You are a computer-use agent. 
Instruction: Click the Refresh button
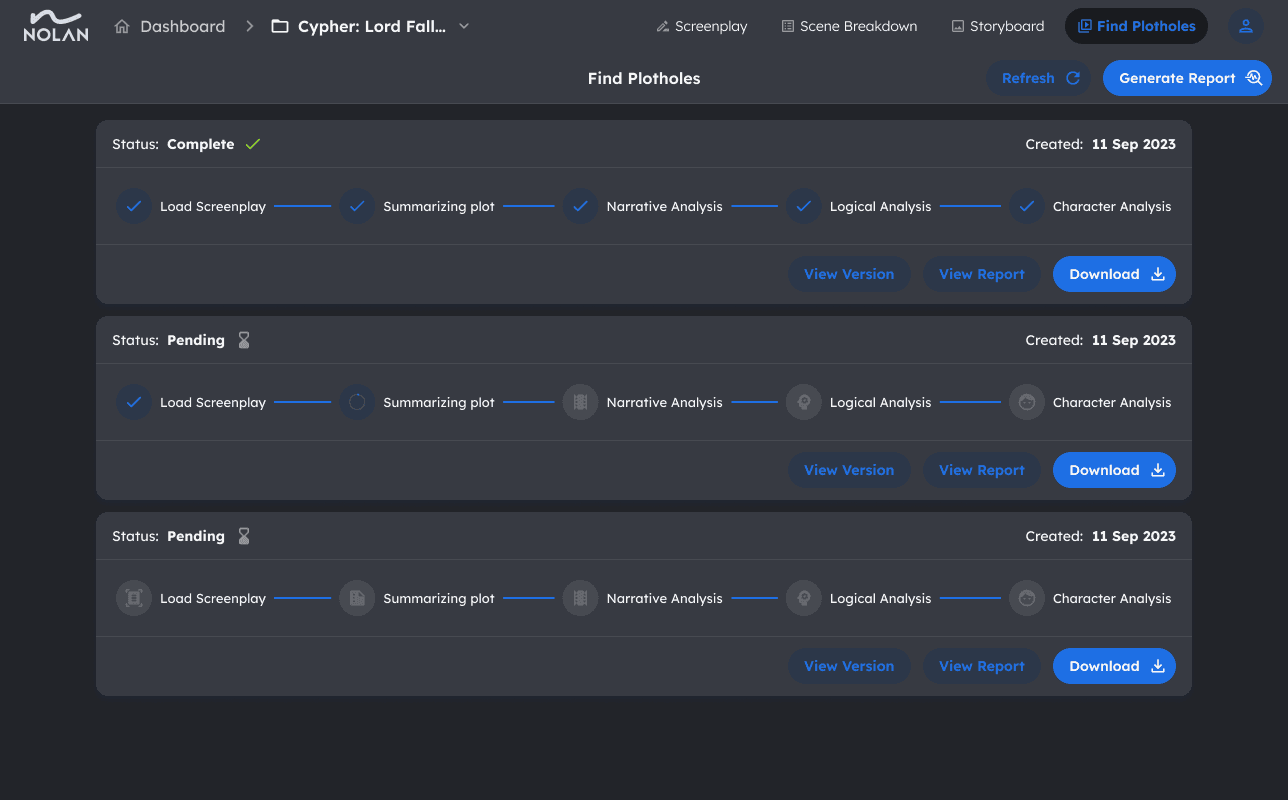pos(1038,78)
